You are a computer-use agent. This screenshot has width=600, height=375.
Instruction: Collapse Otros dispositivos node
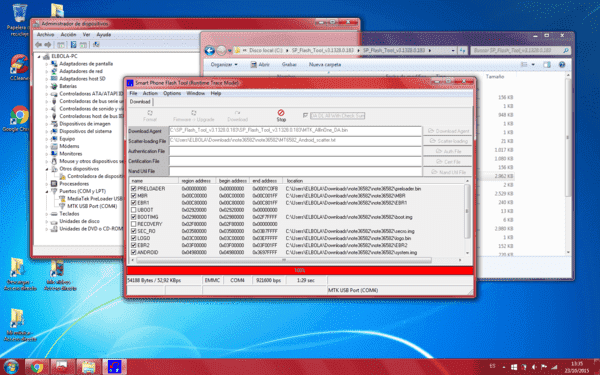point(47,169)
